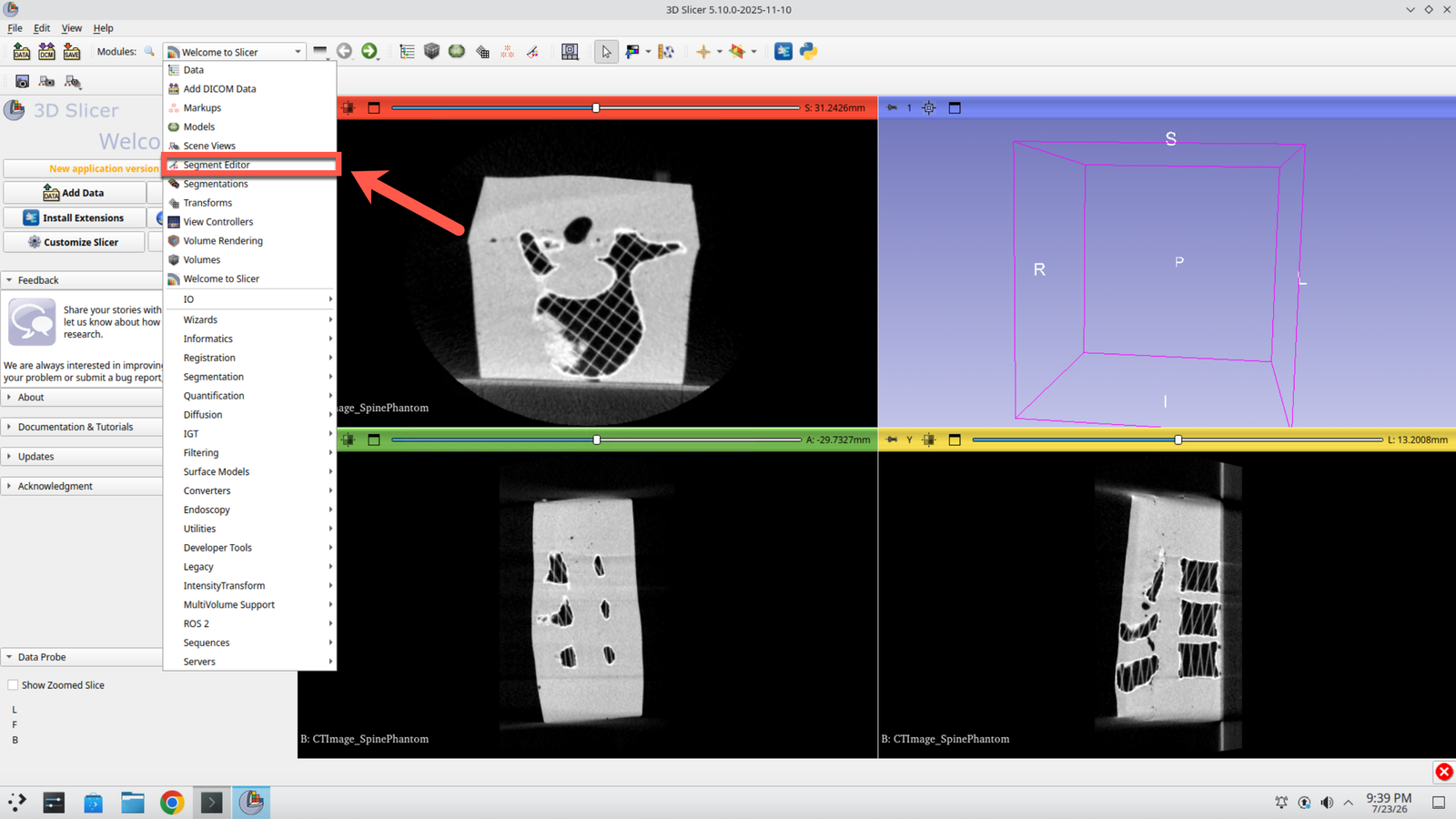Select Volume Rendering from modules list
Viewport: 1456px width, 819px height.
point(249,241)
